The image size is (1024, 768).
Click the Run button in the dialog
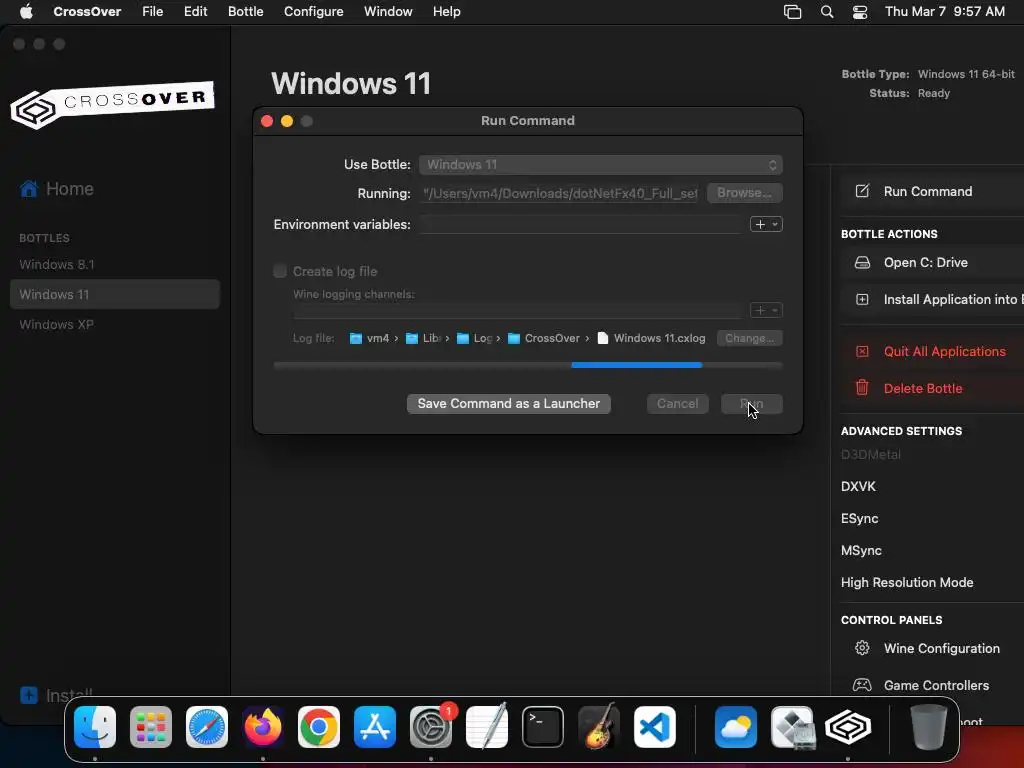tap(752, 404)
